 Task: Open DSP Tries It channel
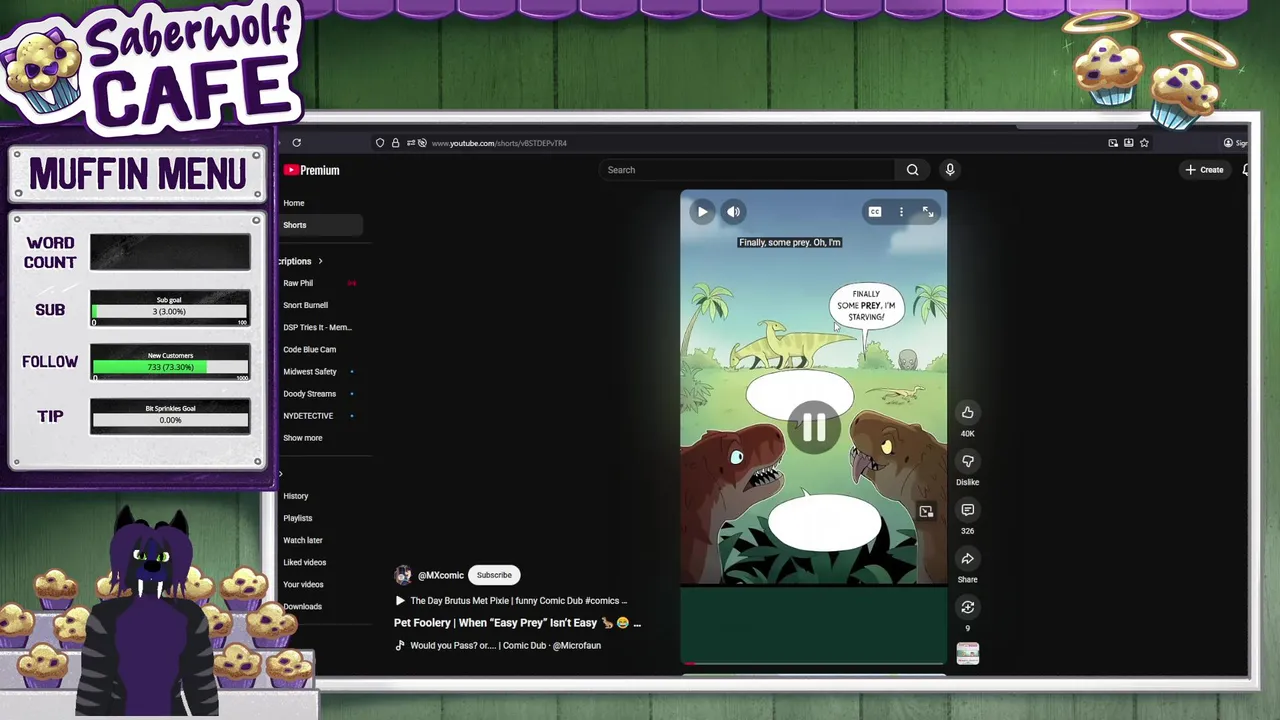click(317, 327)
